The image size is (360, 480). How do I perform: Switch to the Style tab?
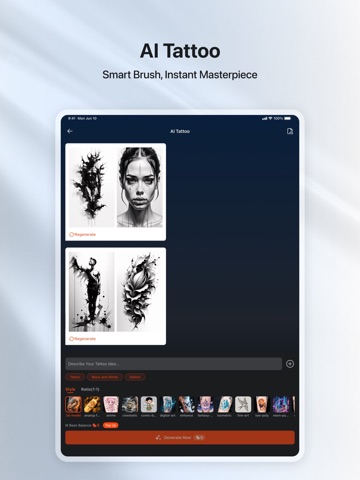(70, 389)
